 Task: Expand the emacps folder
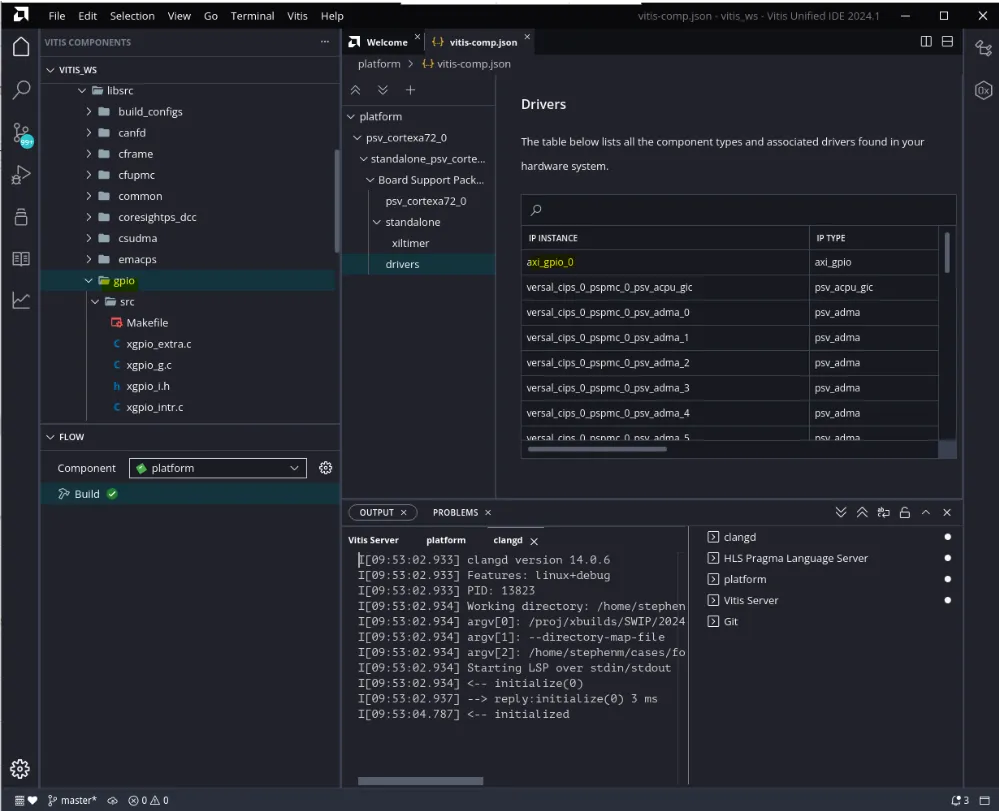tap(136, 260)
